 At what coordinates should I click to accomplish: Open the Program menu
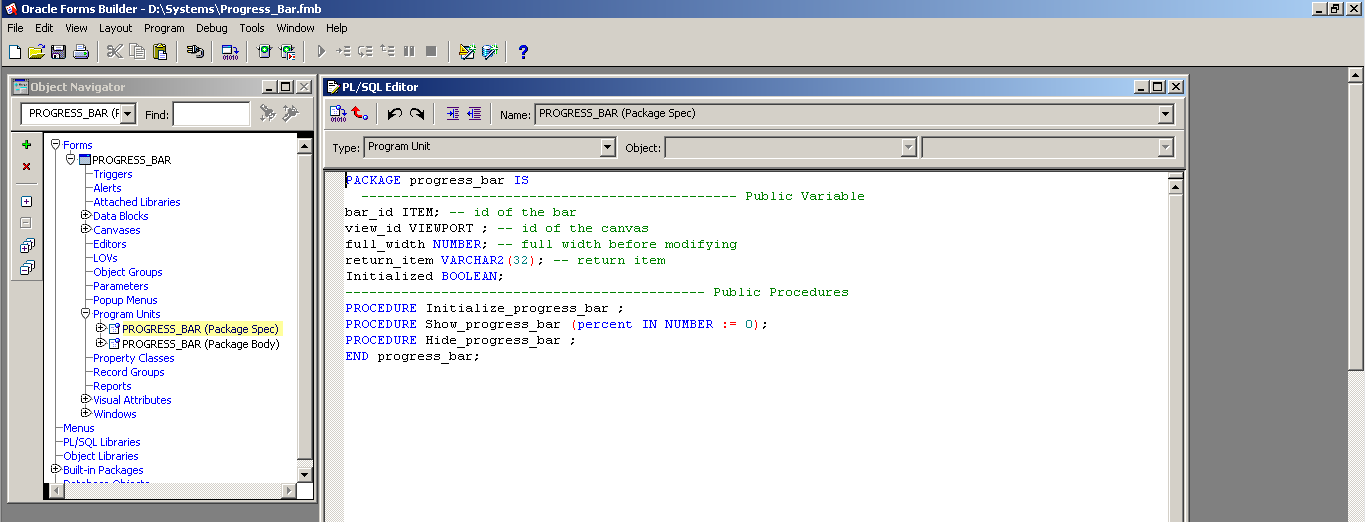(x=164, y=28)
